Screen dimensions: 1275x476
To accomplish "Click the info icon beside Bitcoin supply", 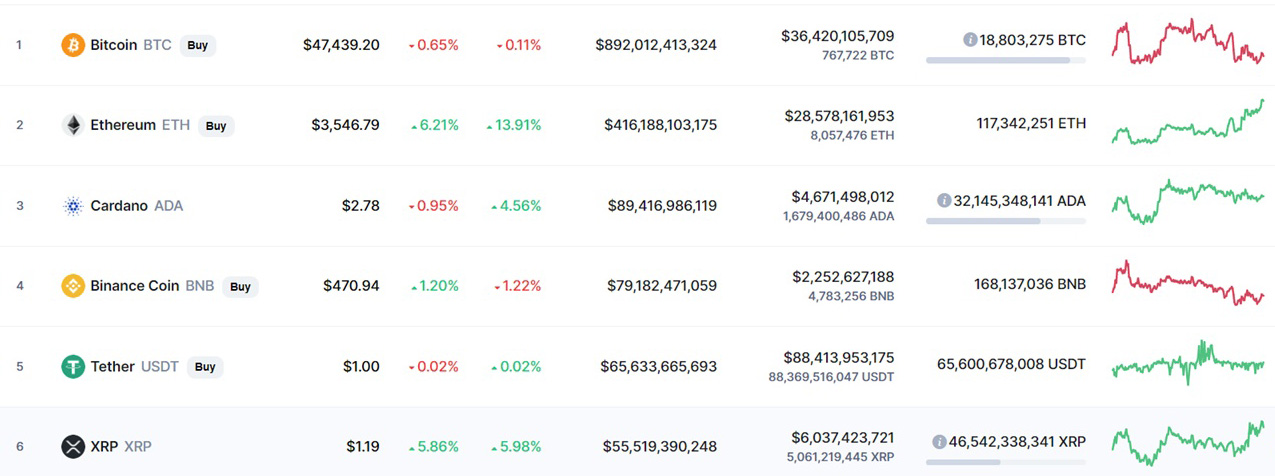I will pyautogui.click(x=970, y=40).
